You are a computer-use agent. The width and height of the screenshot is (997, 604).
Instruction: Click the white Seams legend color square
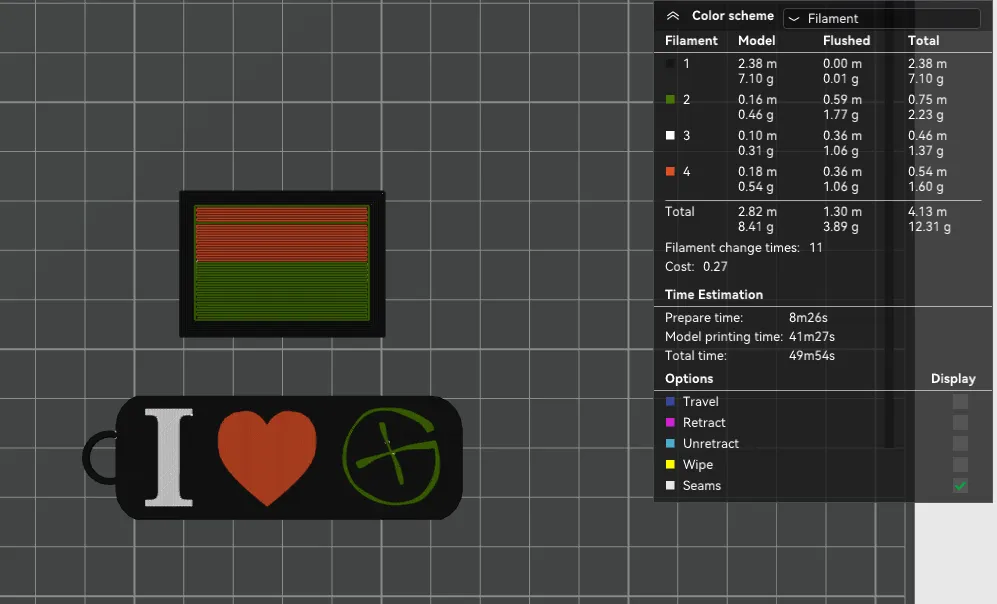click(x=670, y=485)
